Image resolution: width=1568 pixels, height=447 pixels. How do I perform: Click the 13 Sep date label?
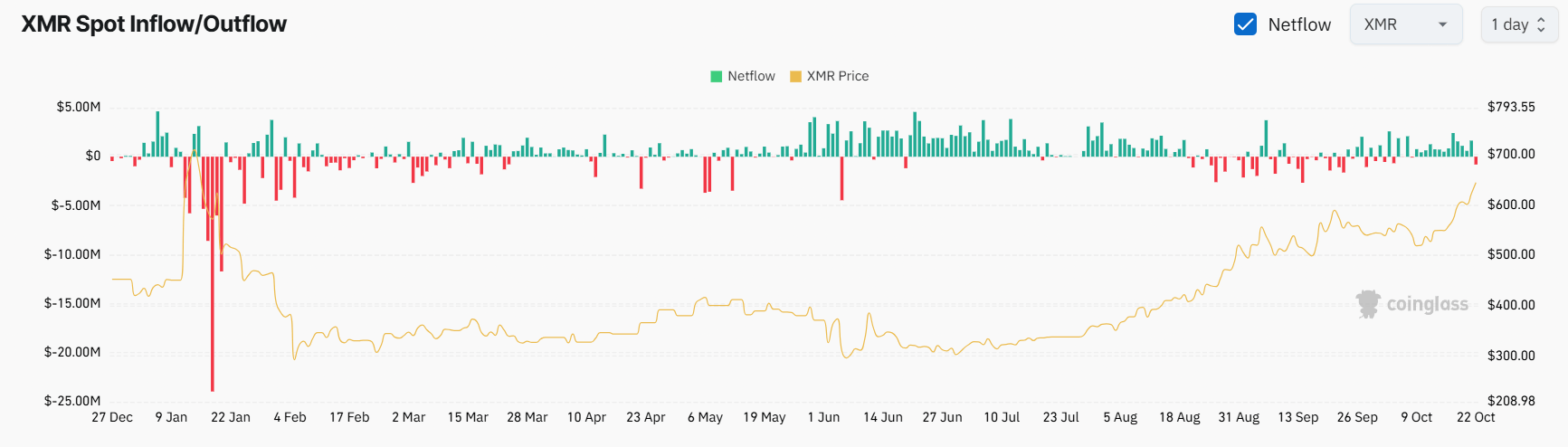coord(1298,417)
